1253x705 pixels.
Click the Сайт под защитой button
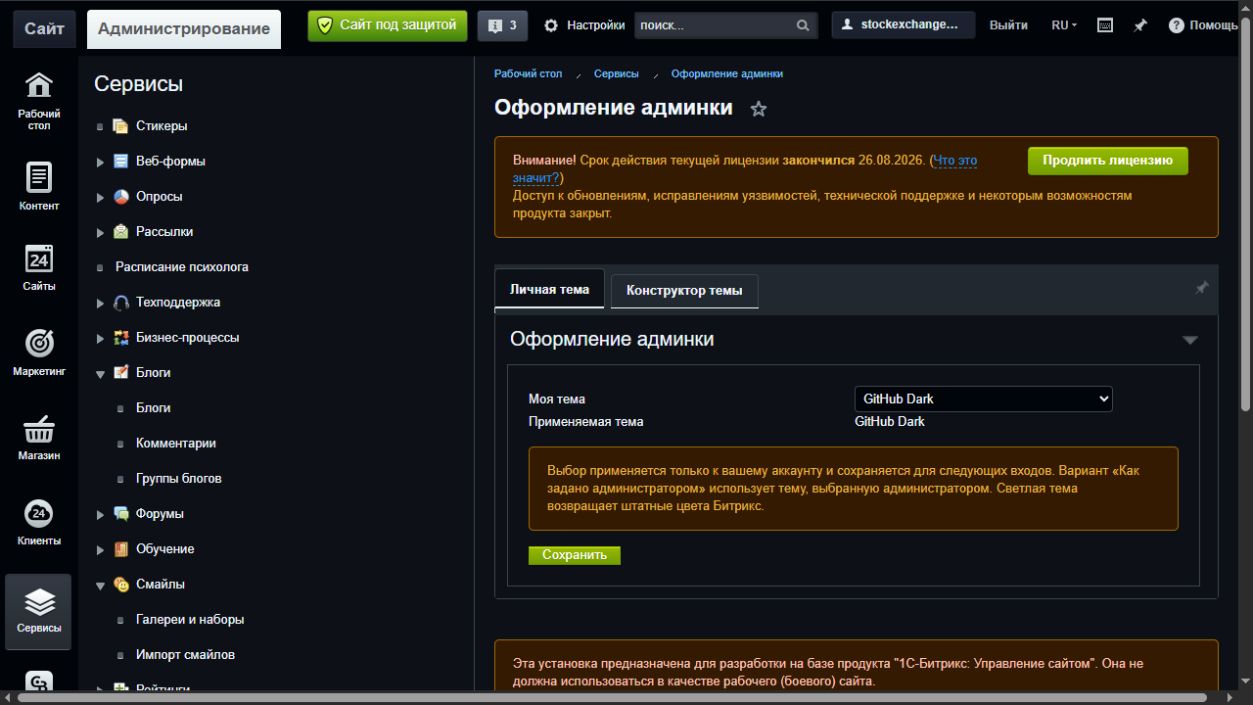coord(388,25)
